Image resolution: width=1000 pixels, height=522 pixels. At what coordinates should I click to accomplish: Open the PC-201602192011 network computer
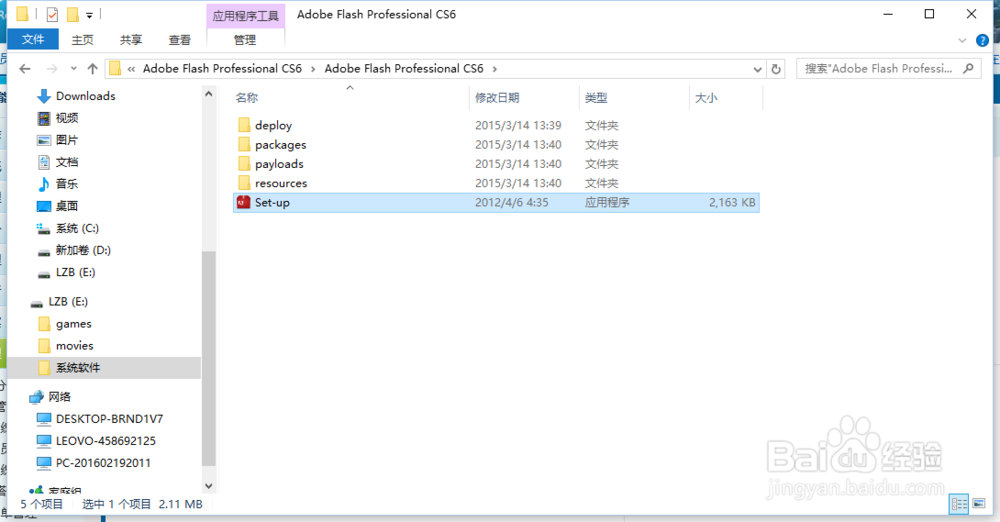click(x=103, y=463)
